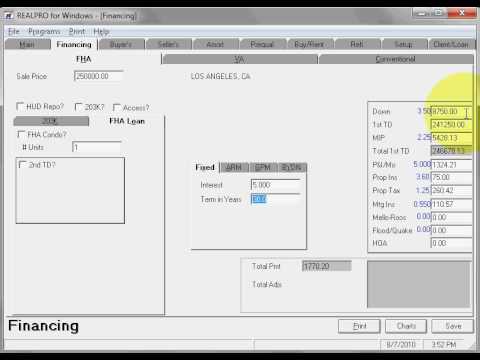Open the Programs menu
The width and height of the screenshot is (480, 360).
coord(44,32)
